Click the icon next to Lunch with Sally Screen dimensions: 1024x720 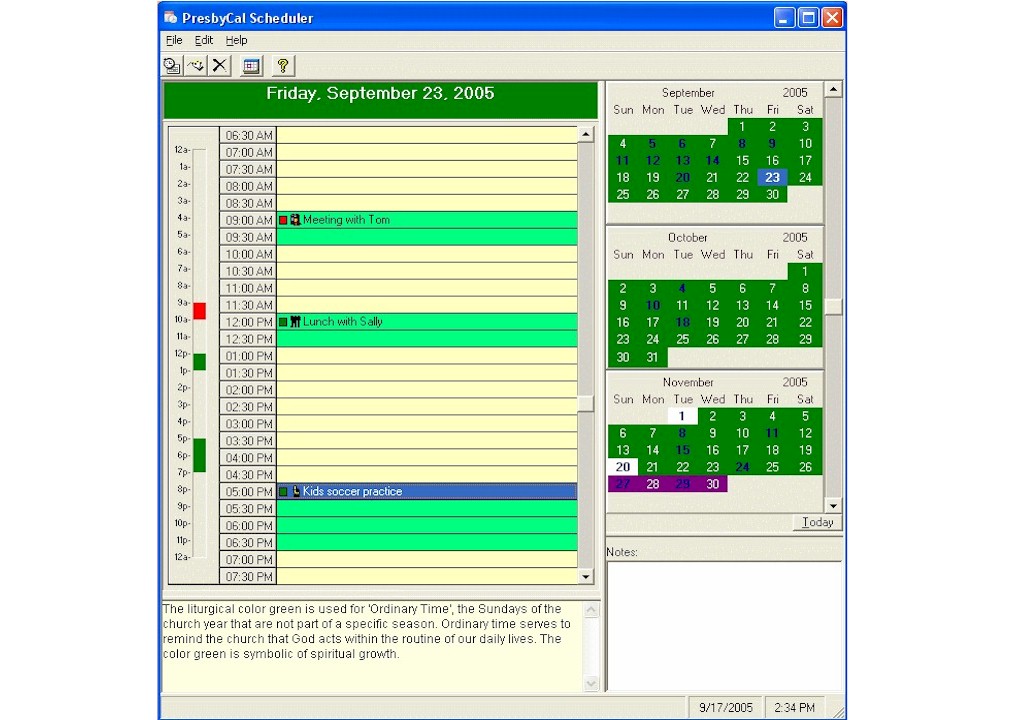pos(296,321)
